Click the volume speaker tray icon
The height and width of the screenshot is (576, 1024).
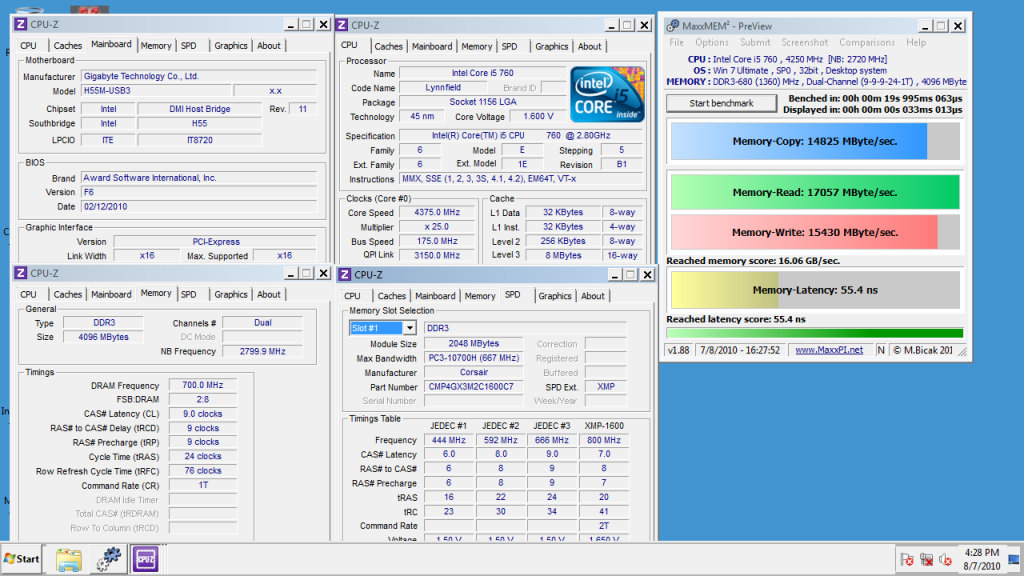[947, 559]
